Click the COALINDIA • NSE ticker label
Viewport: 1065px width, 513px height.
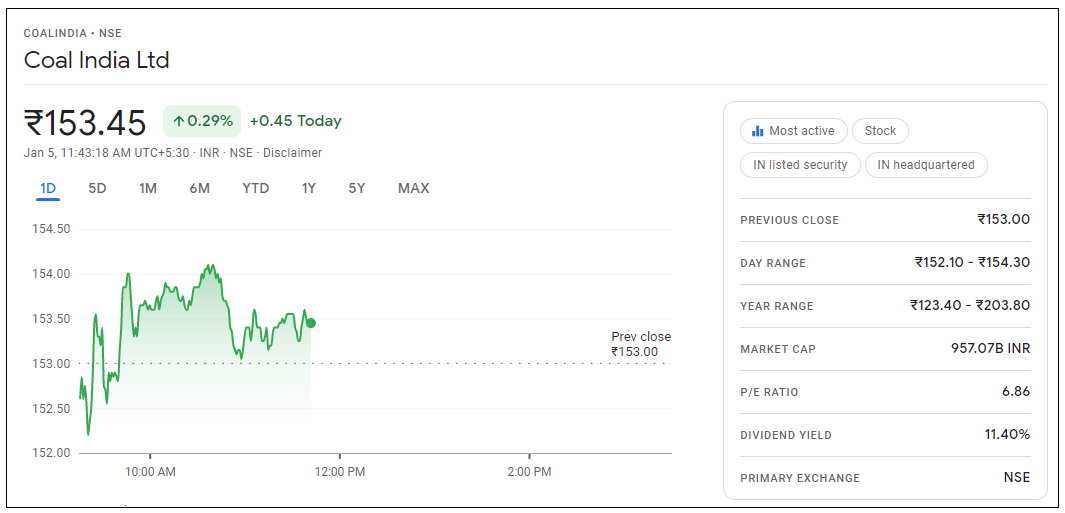click(x=73, y=33)
